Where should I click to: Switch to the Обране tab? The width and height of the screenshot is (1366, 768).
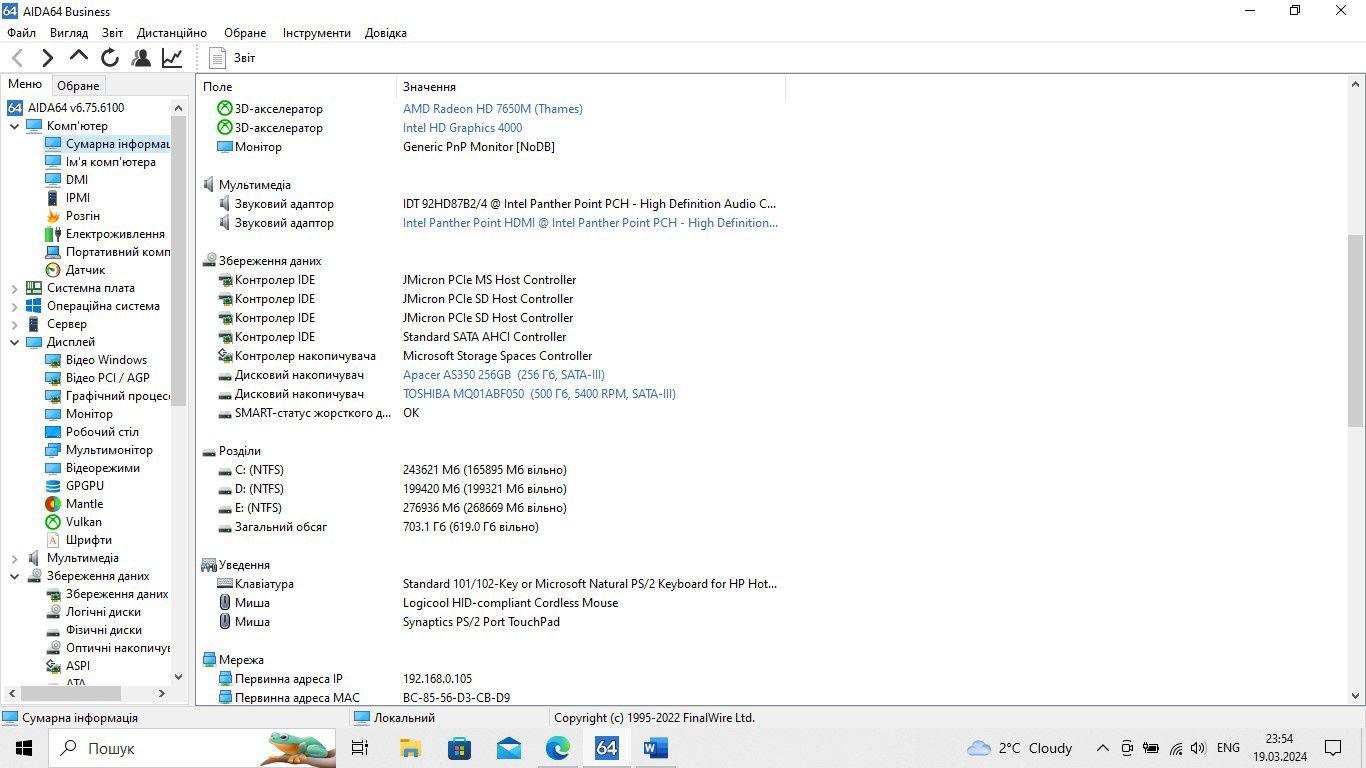tap(78, 86)
